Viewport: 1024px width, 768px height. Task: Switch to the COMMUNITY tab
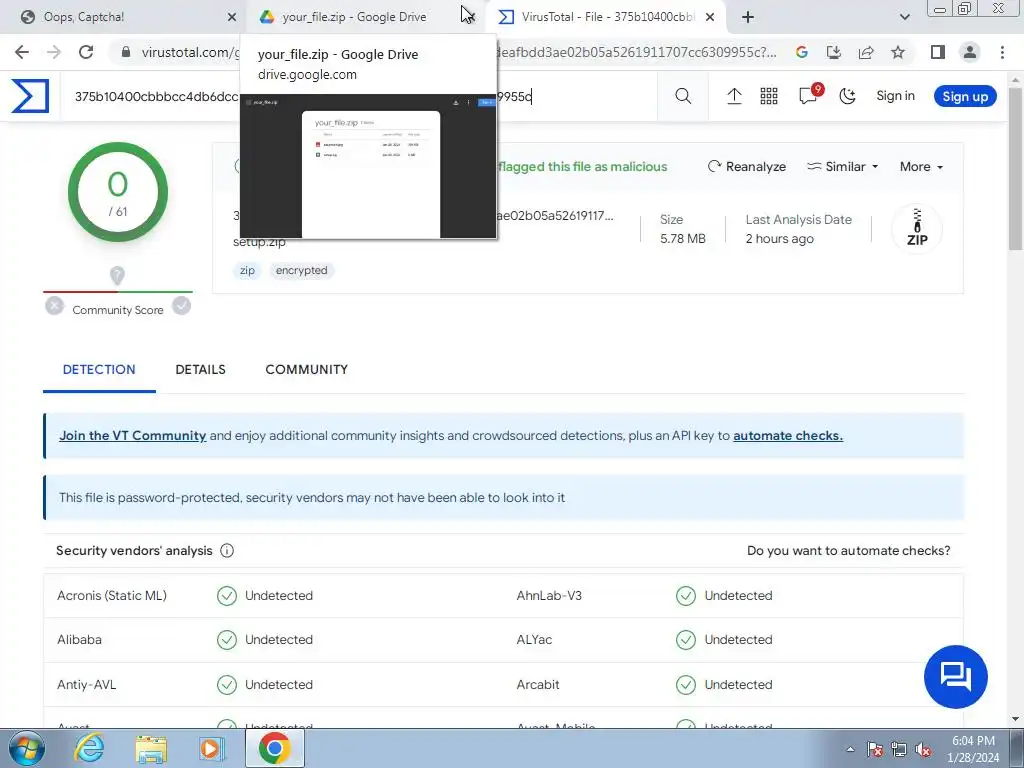[x=306, y=370]
